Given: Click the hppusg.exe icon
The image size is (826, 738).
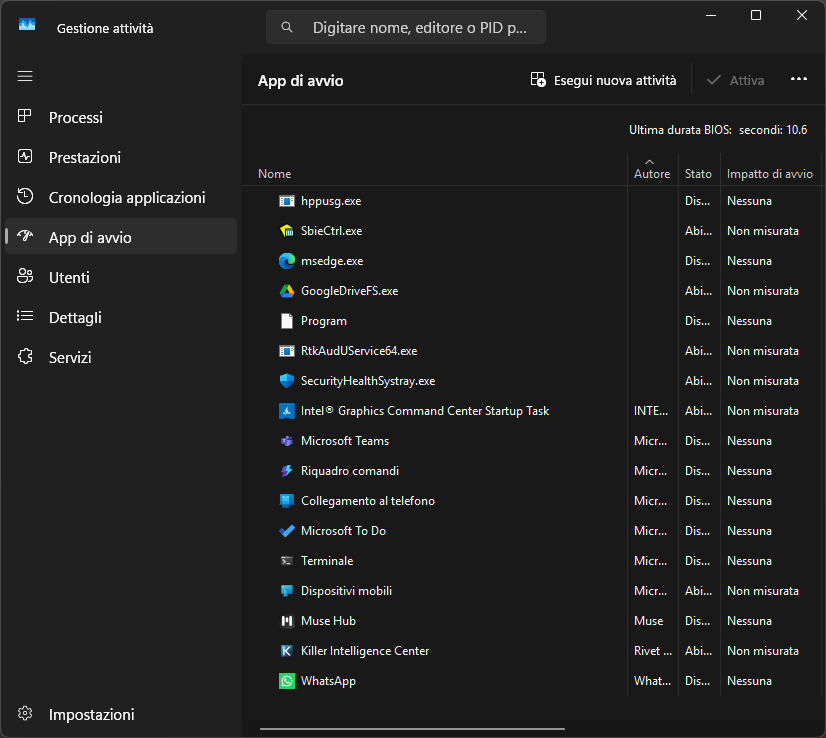Looking at the screenshot, I should click(x=287, y=201).
